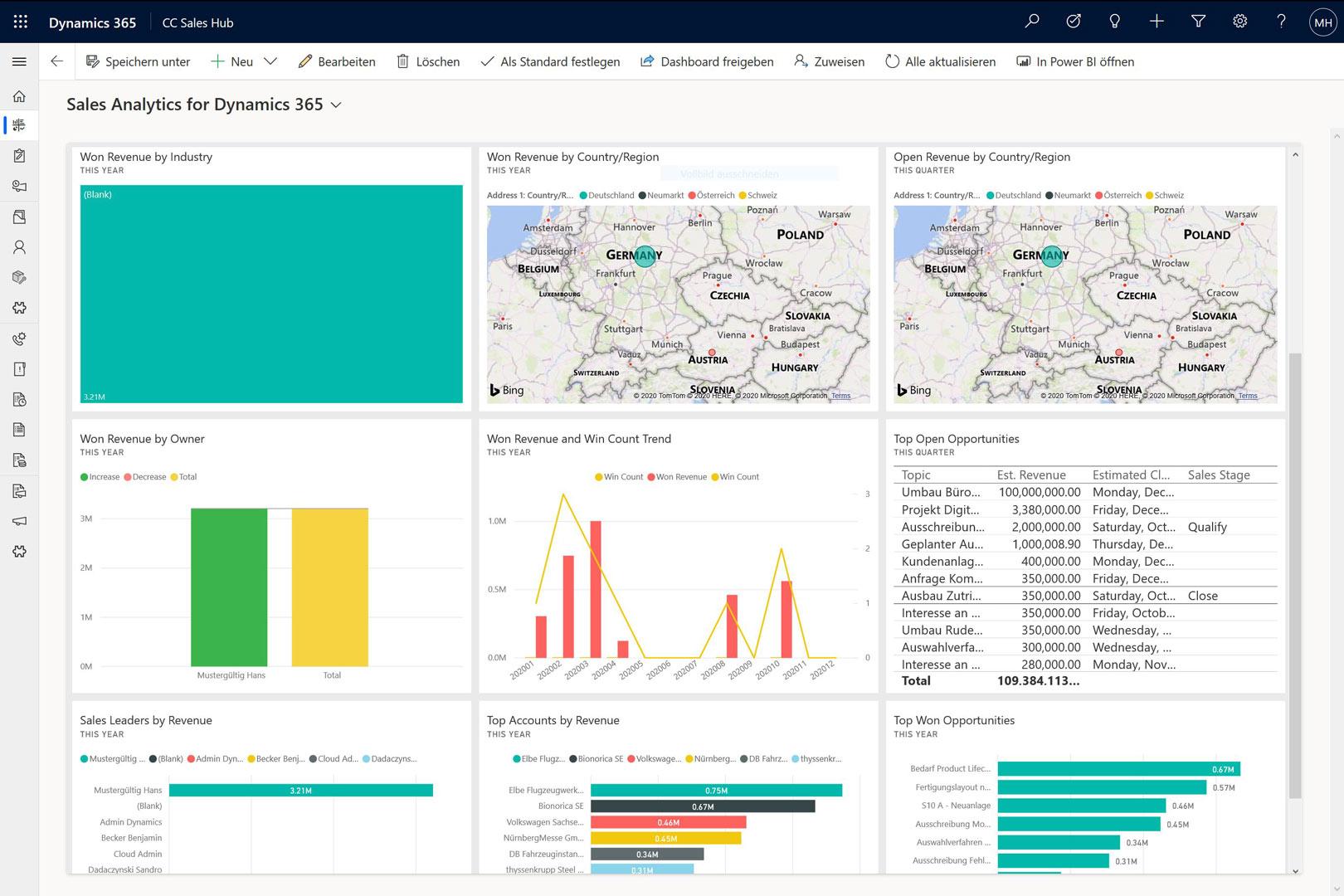Click the Bionorica SE legend item

[x=596, y=759]
